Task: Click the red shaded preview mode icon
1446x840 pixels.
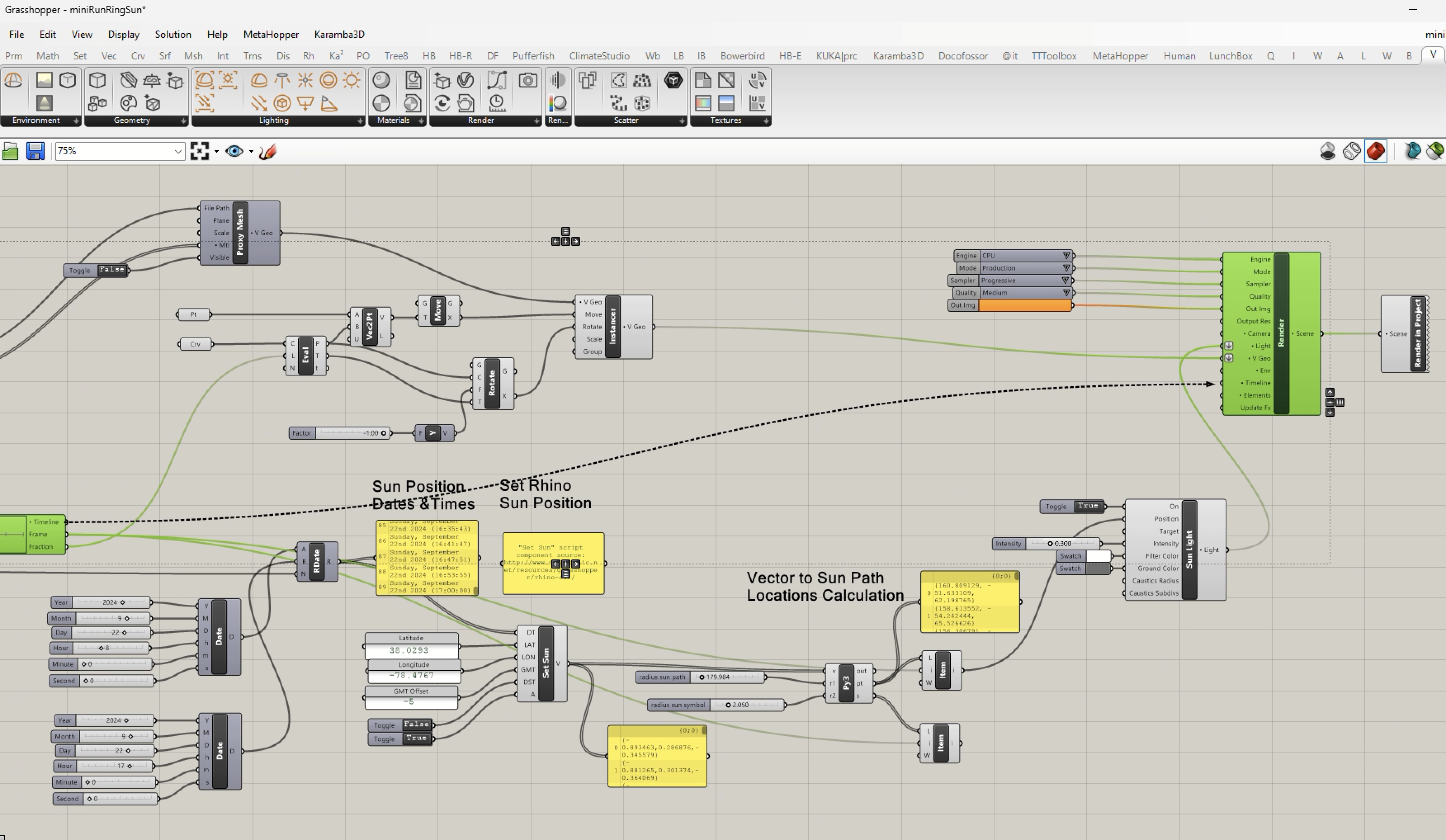Action: (x=1375, y=151)
